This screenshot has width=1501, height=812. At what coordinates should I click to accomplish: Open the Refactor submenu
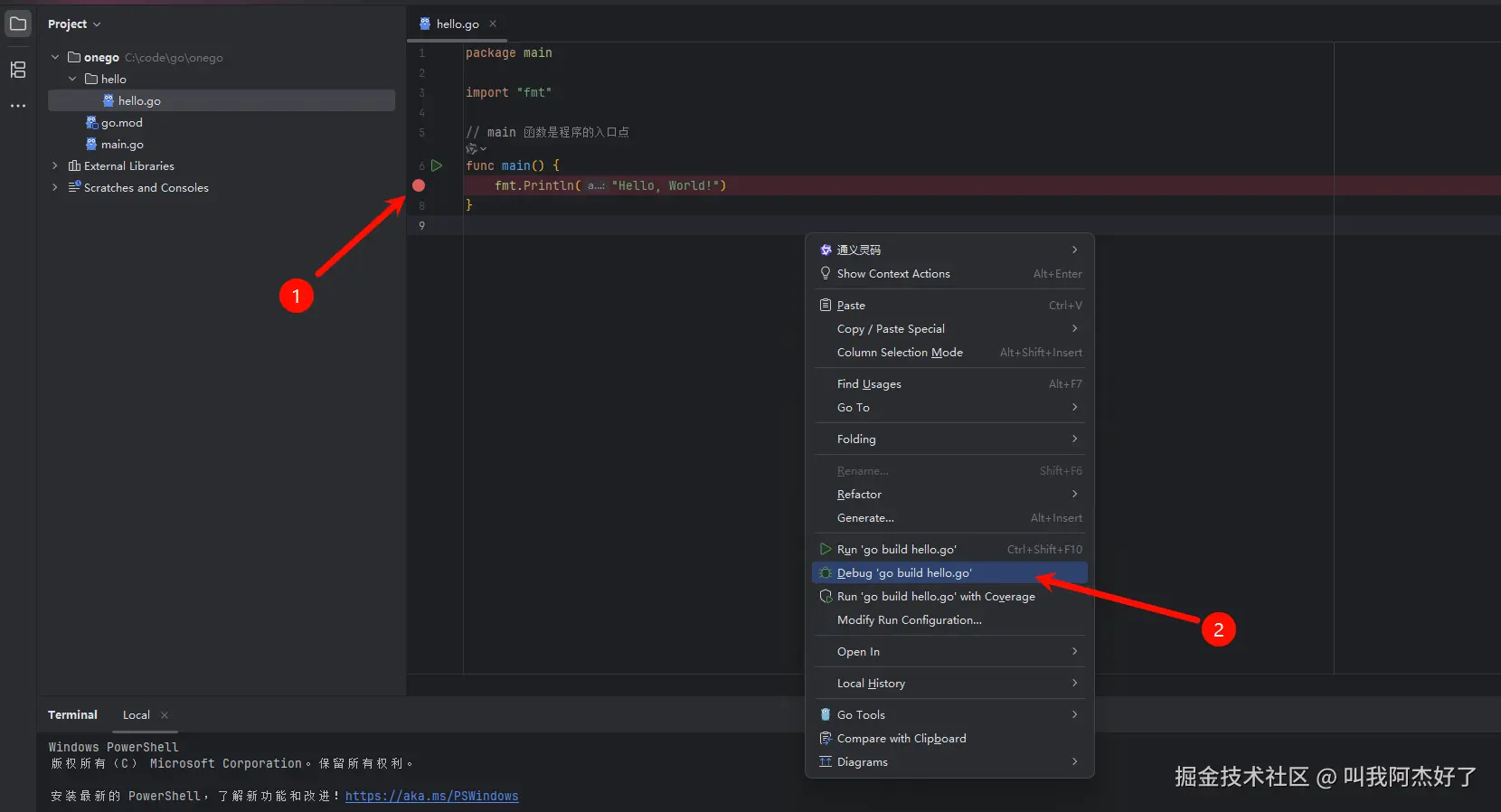pos(949,494)
